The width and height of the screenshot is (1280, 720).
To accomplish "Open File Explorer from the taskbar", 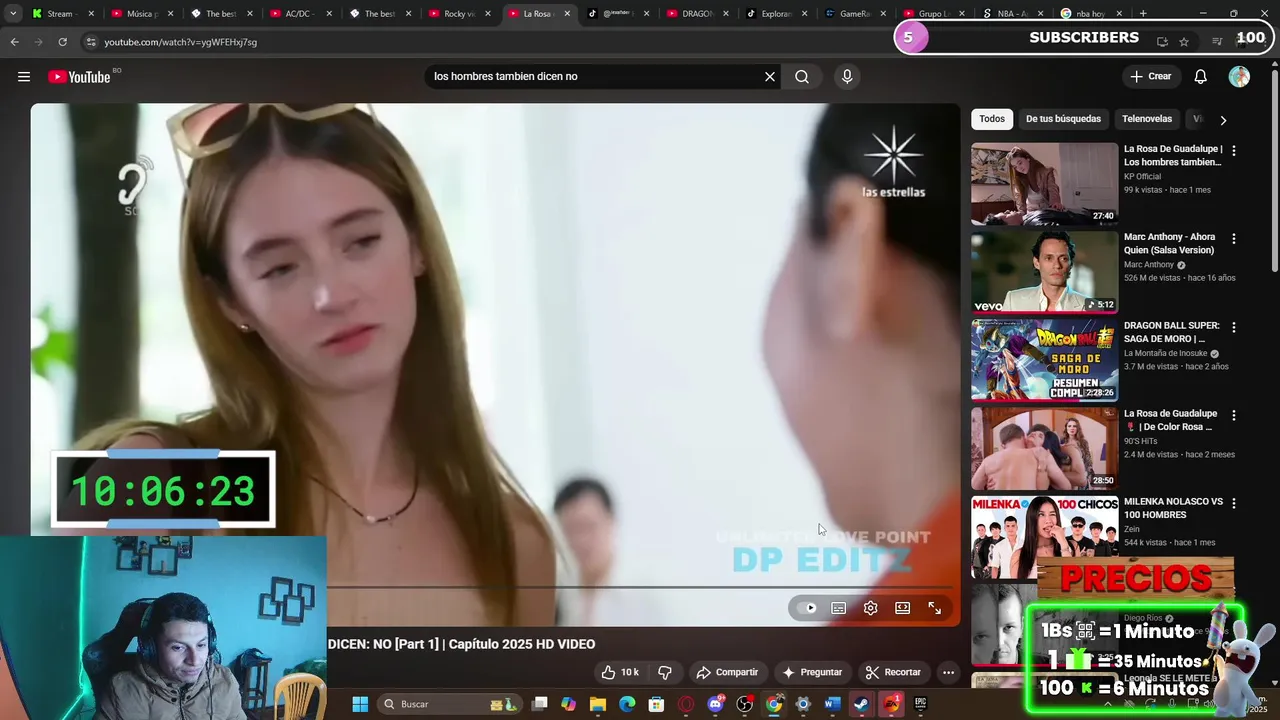I will tap(598, 704).
